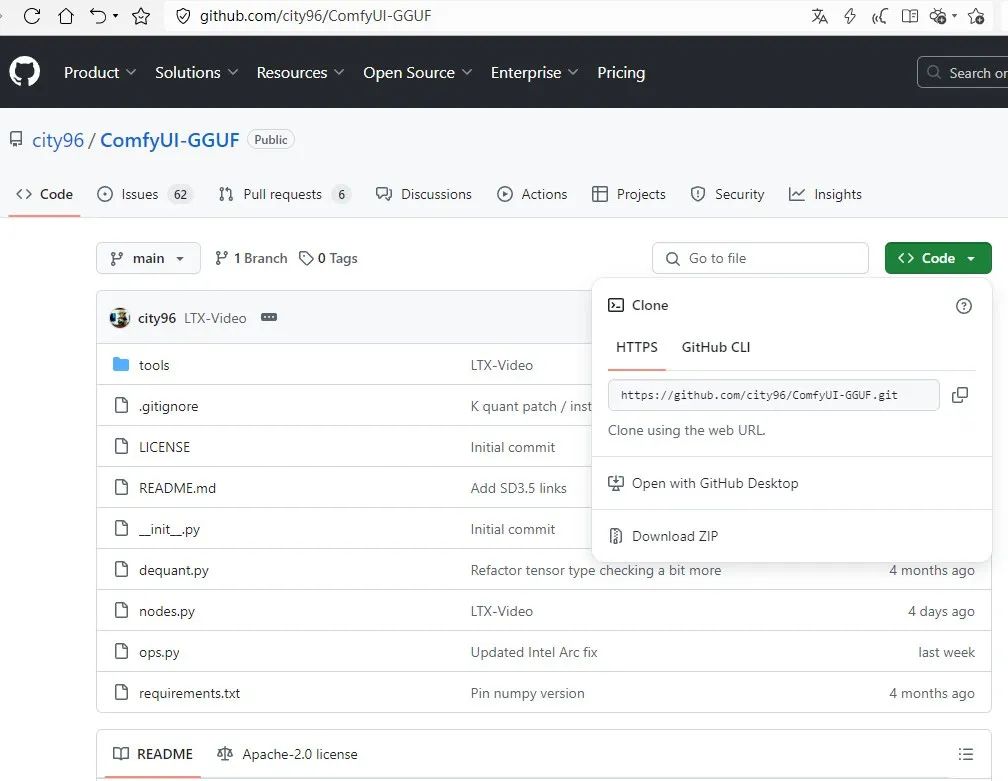
Task: Open the README.md file
Action: 177,489
